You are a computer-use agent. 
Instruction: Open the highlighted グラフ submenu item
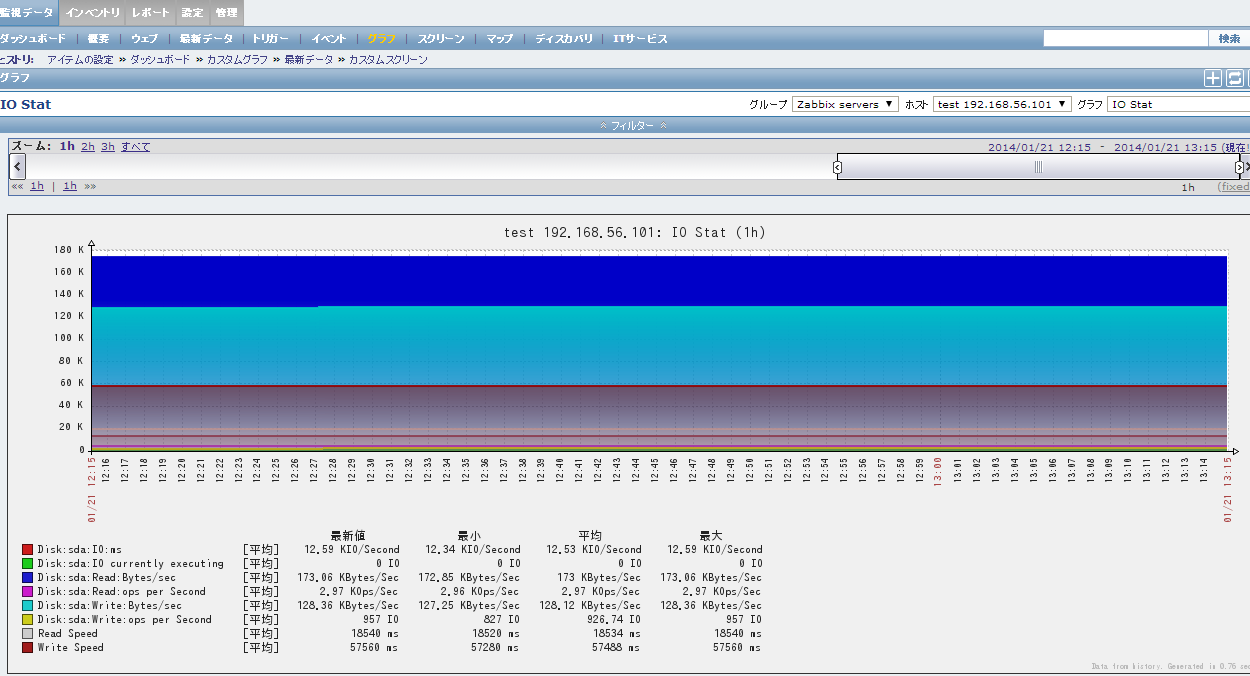[381, 38]
